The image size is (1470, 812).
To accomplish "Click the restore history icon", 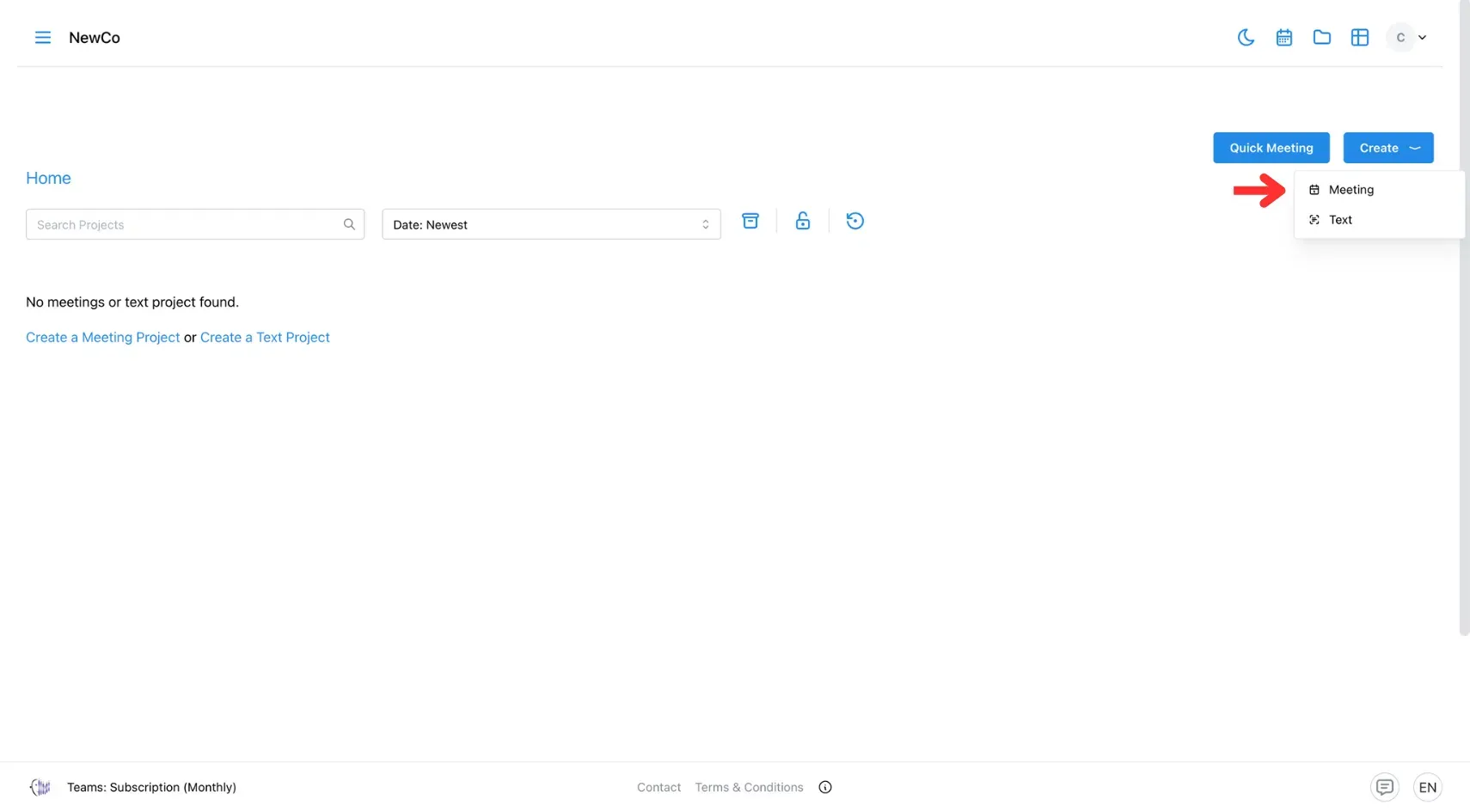I will click(854, 221).
